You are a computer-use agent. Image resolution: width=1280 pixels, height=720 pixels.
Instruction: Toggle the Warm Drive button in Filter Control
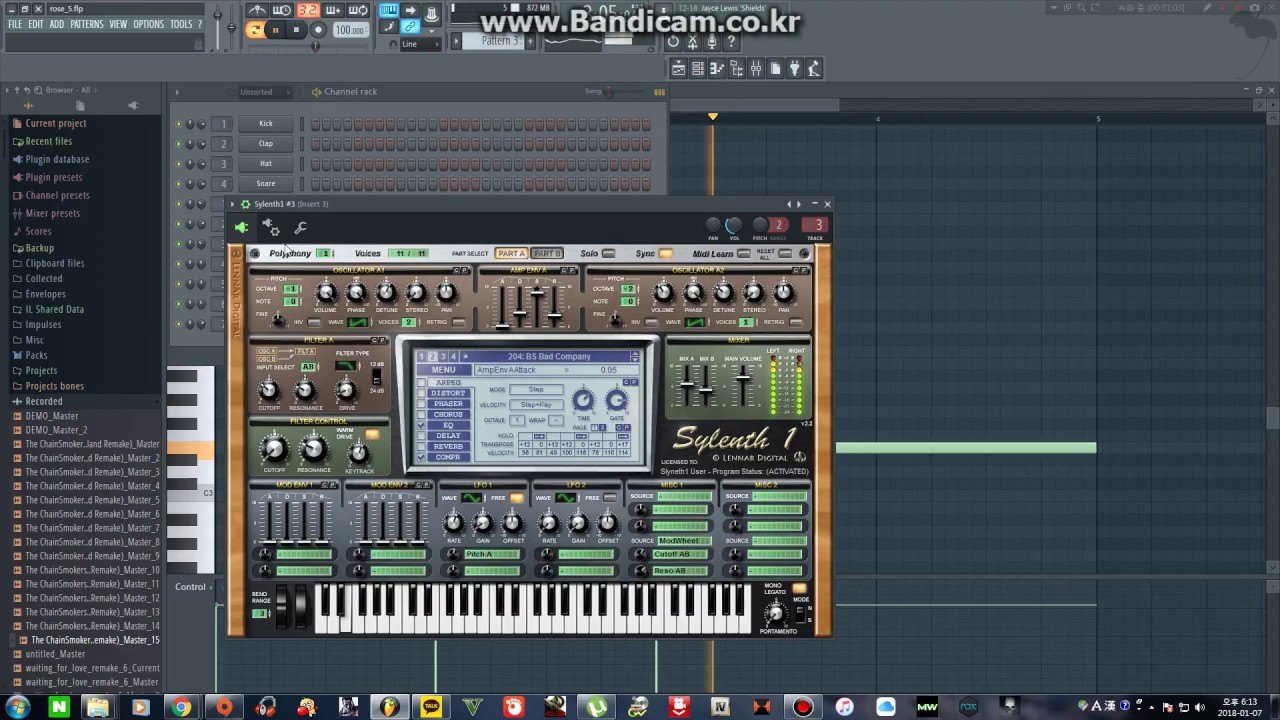(372, 435)
